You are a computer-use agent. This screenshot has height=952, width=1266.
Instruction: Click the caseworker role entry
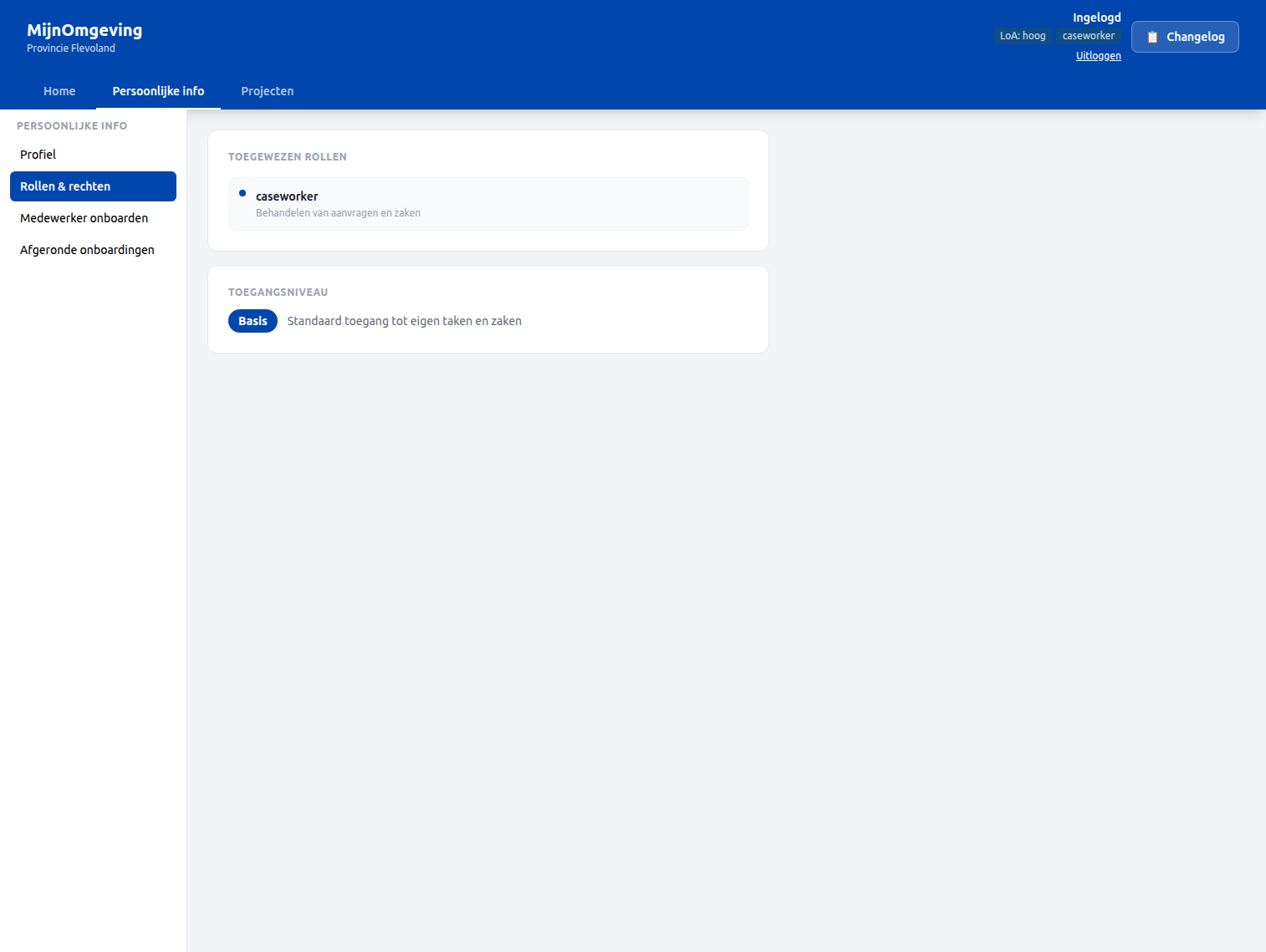[x=488, y=203]
